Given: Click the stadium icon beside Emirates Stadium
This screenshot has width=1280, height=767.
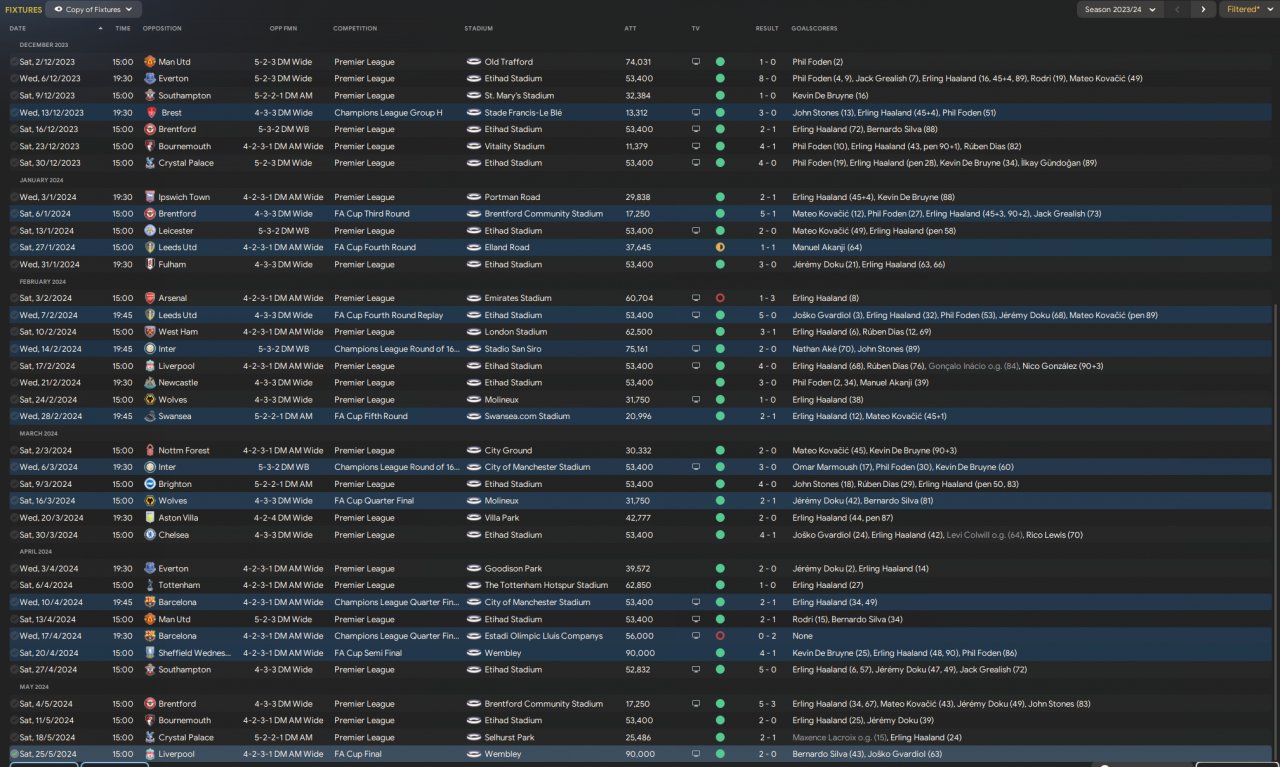Looking at the screenshot, I should tap(473, 298).
